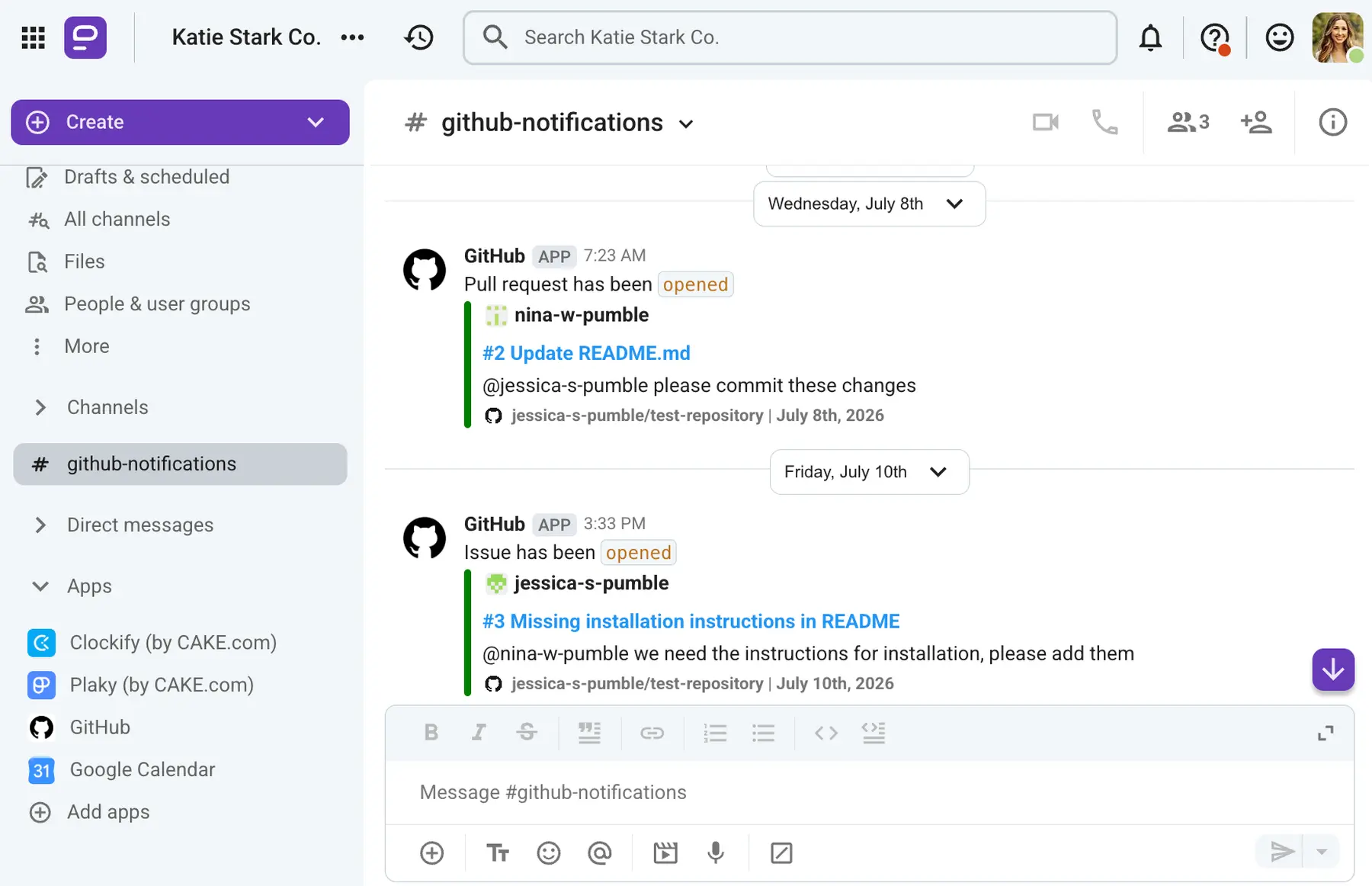Send the message
Image resolution: width=1372 pixels, height=886 pixels.
click(x=1282, y=852)
